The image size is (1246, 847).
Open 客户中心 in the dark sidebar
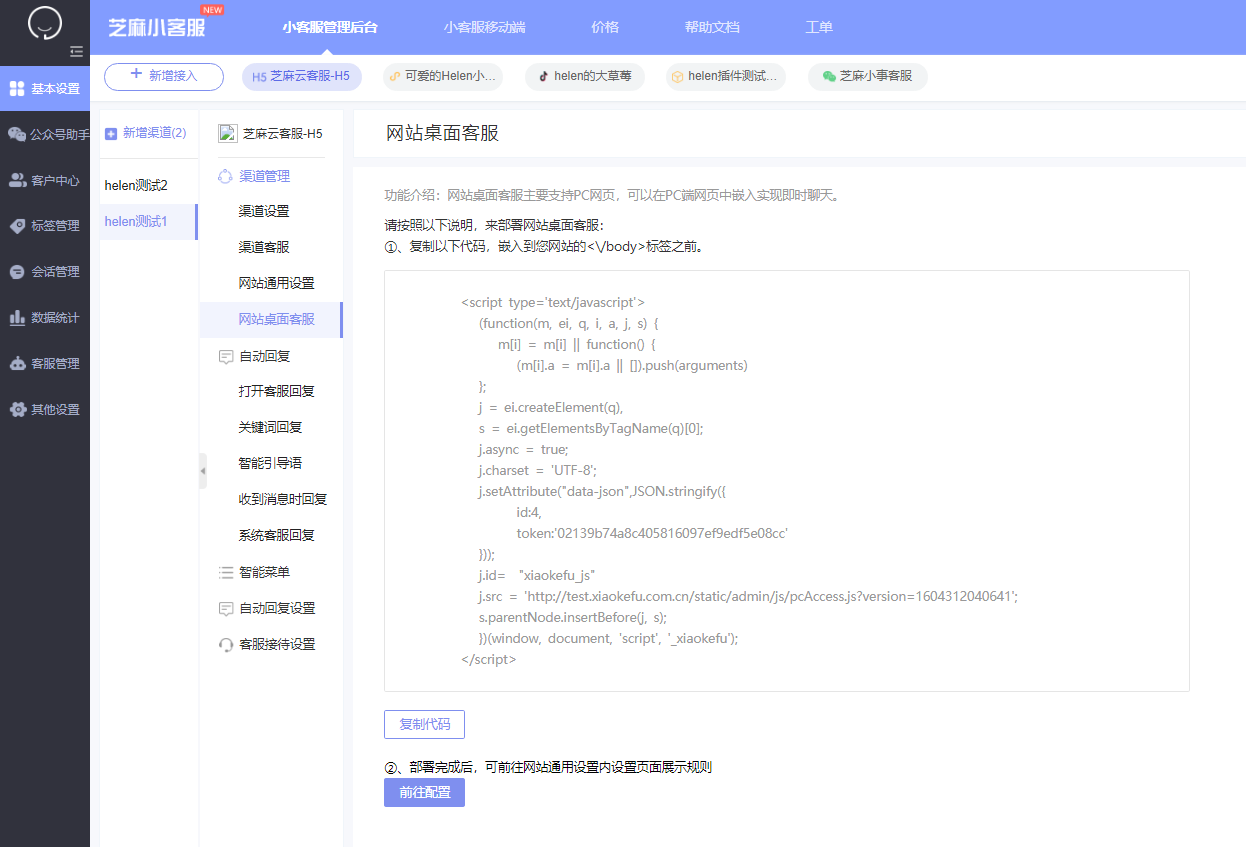pyautogui.click(x=45, y=180)
